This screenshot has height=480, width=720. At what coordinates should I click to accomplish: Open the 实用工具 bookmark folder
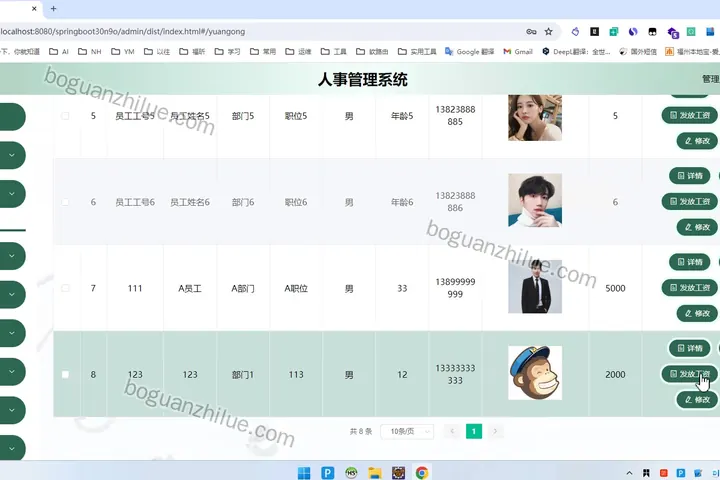[x=417, y=51]
